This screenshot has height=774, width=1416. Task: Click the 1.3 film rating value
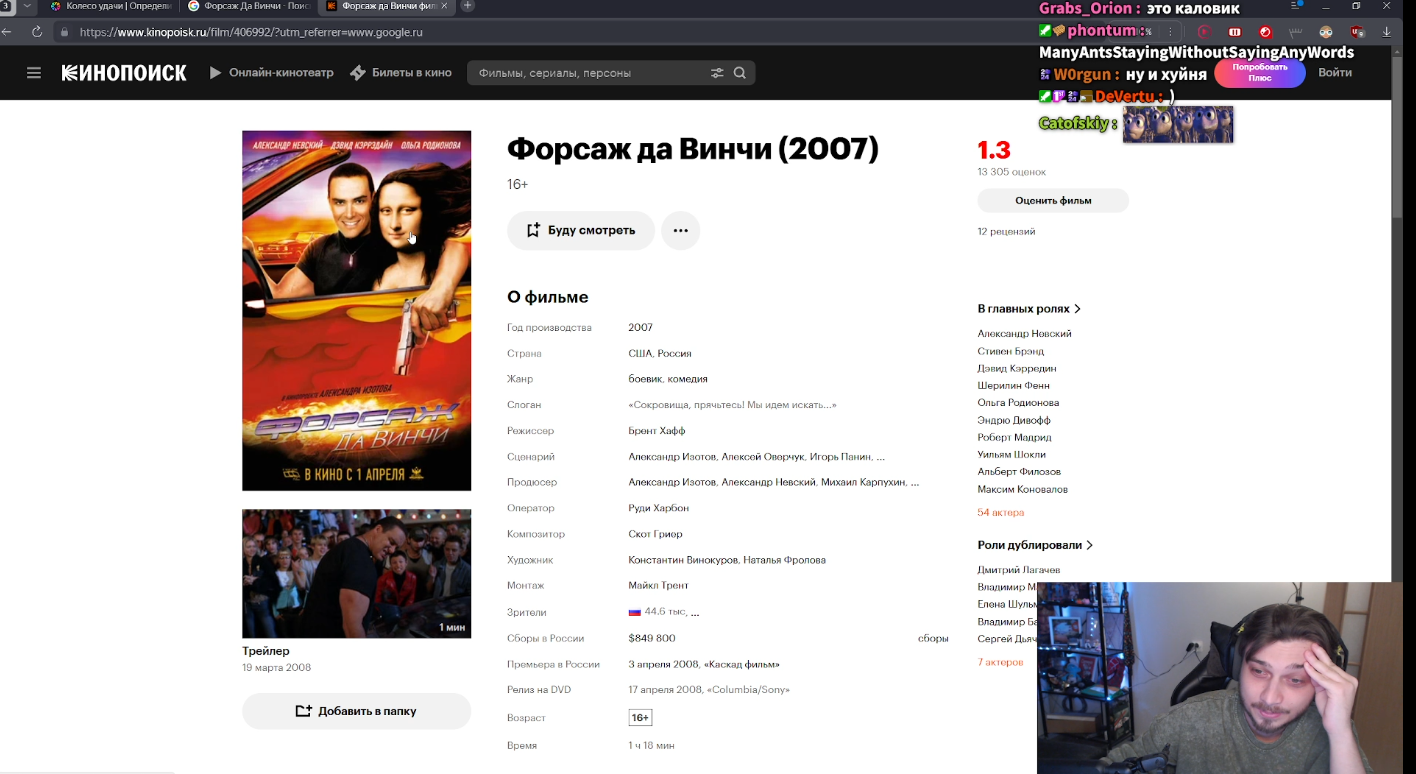click(994, 150)
